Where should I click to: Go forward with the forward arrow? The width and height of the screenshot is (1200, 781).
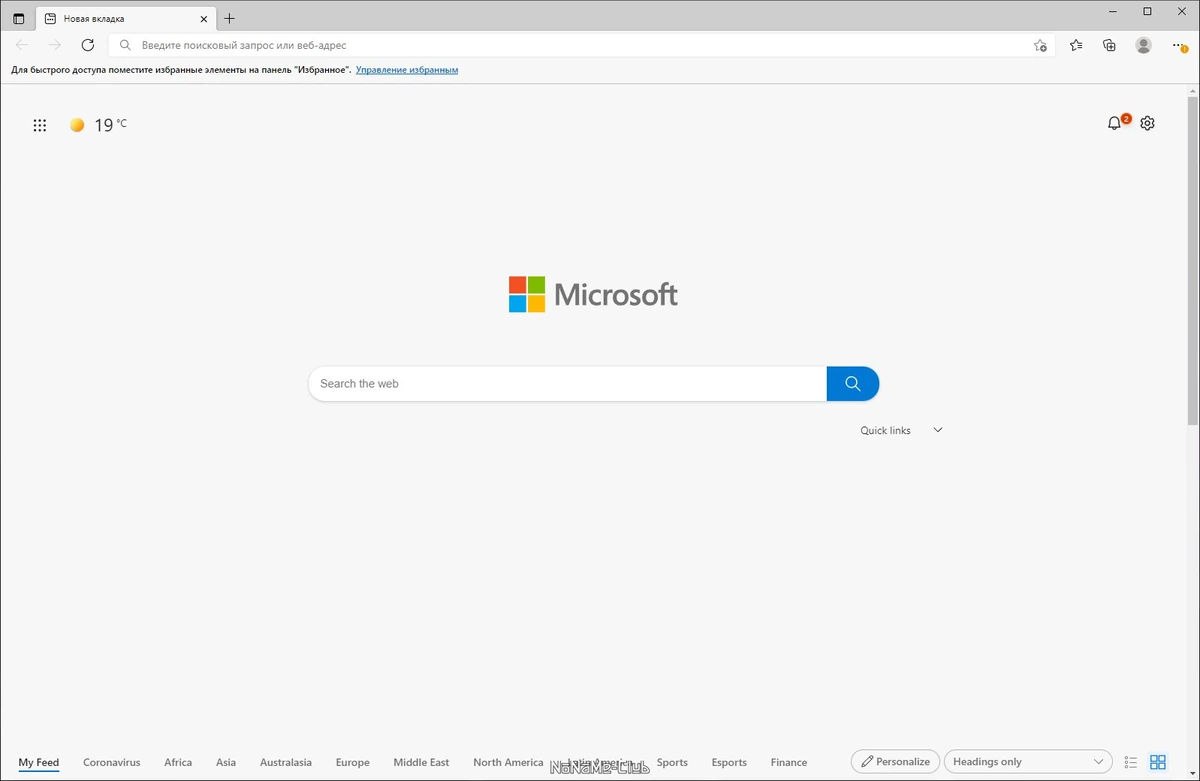(x=55, y=45)
